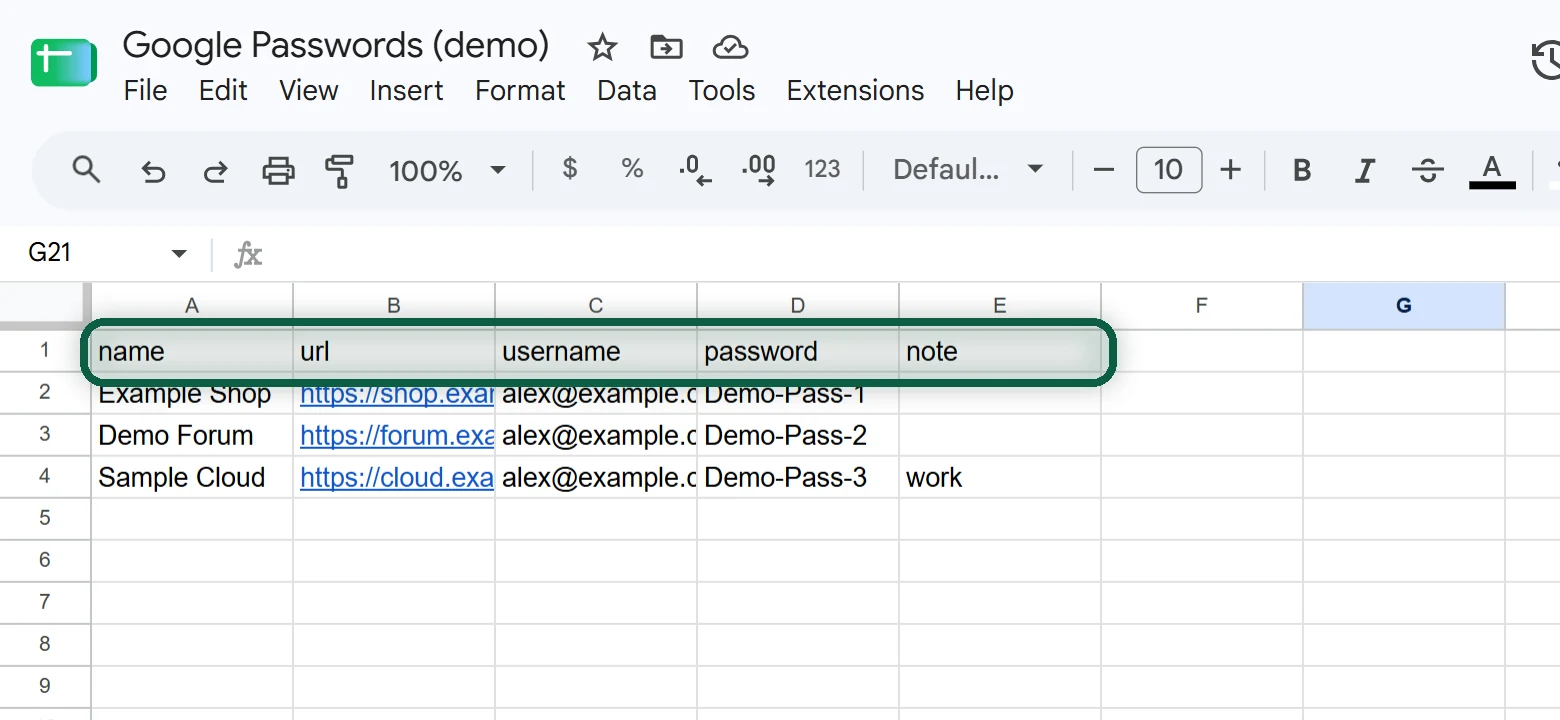1560x720 pixels.
Task: Open the Format menu
Action: (520, 90)
